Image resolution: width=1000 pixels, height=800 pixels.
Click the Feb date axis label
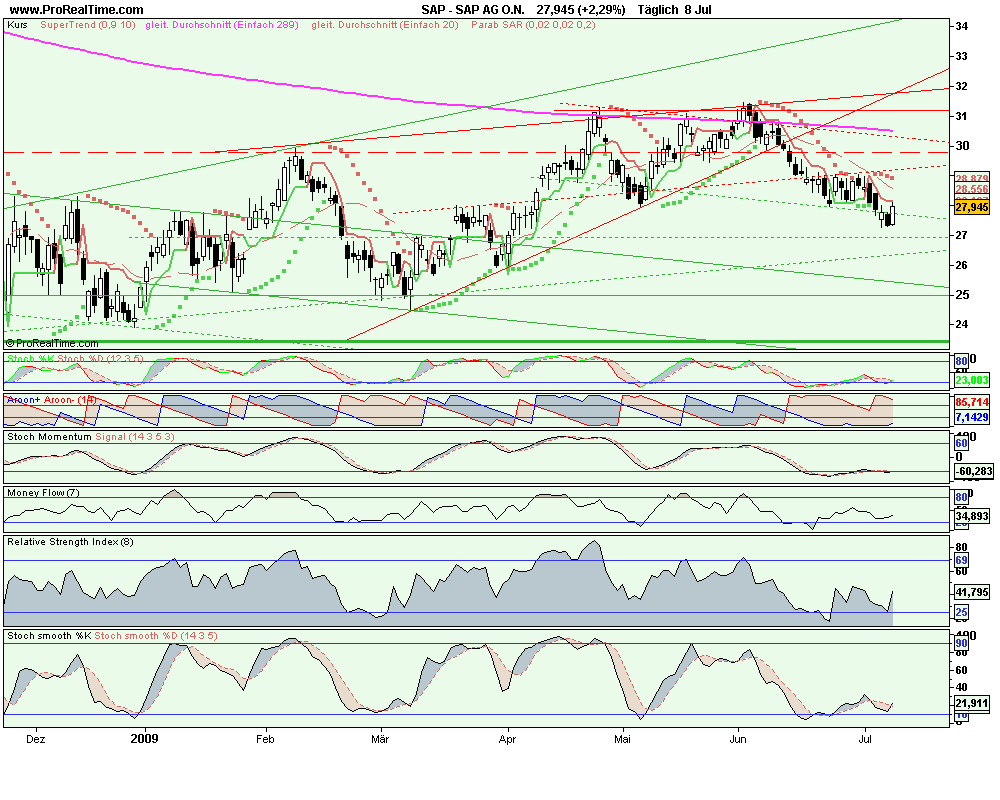[265, 739]
